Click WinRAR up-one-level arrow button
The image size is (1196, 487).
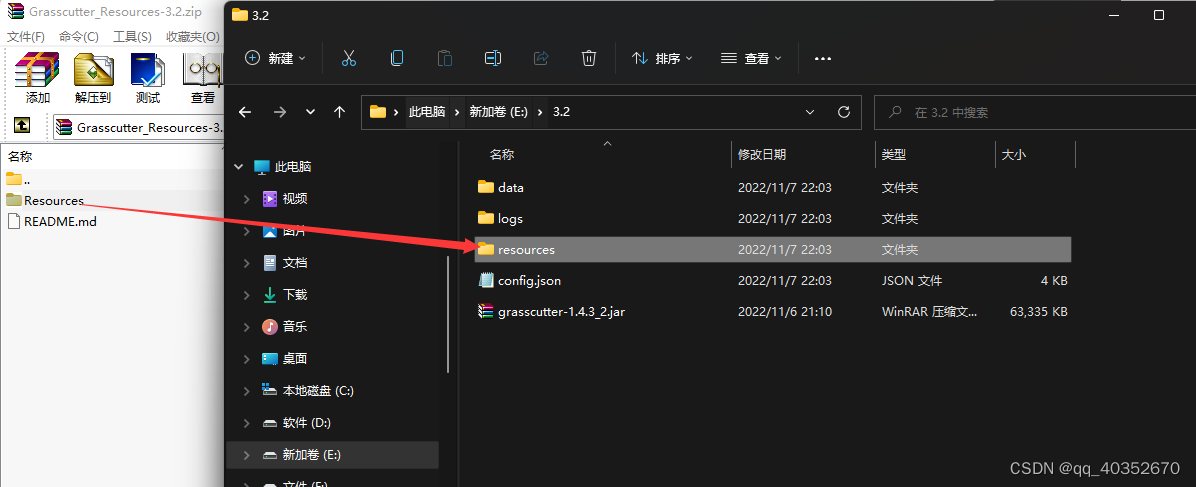pos(23,126)
